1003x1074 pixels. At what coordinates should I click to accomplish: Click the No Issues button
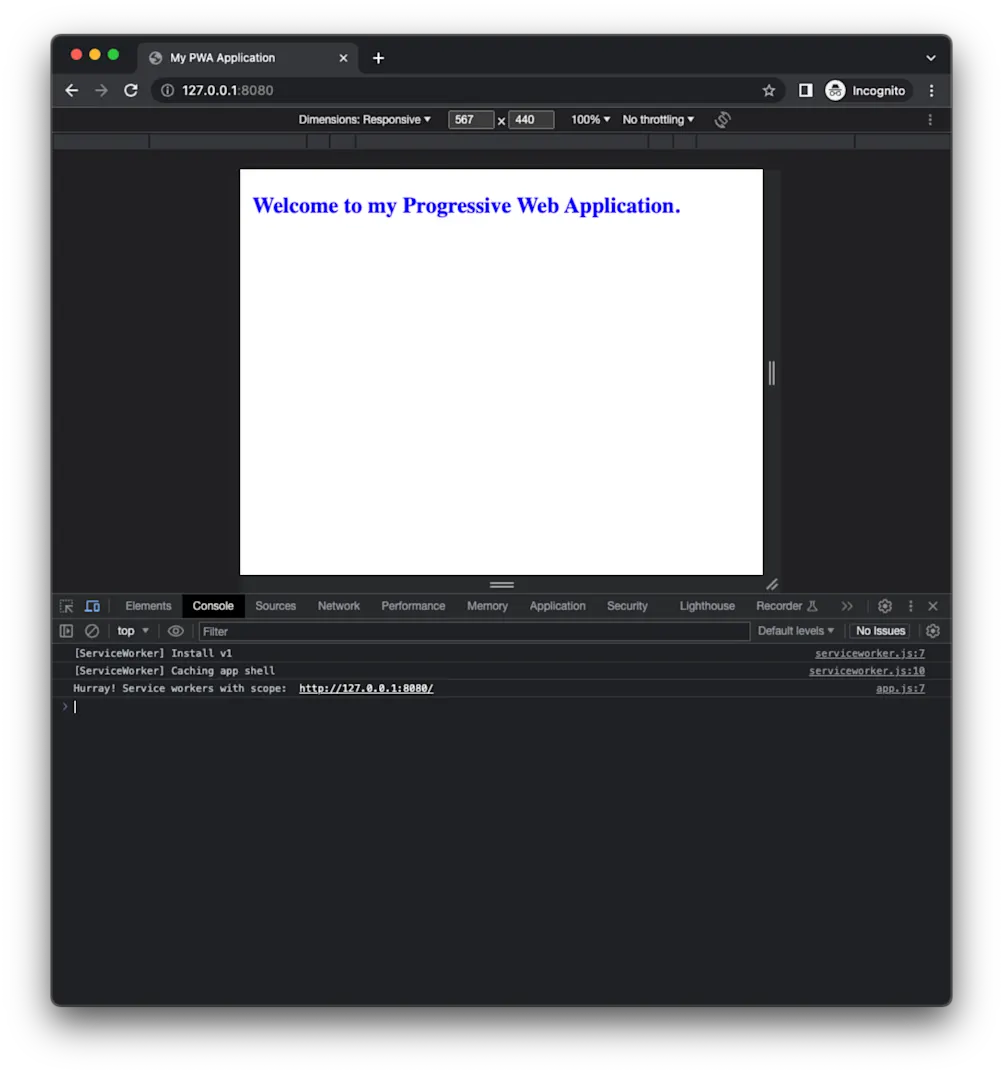pyautogui.click(x=880, y=631)
